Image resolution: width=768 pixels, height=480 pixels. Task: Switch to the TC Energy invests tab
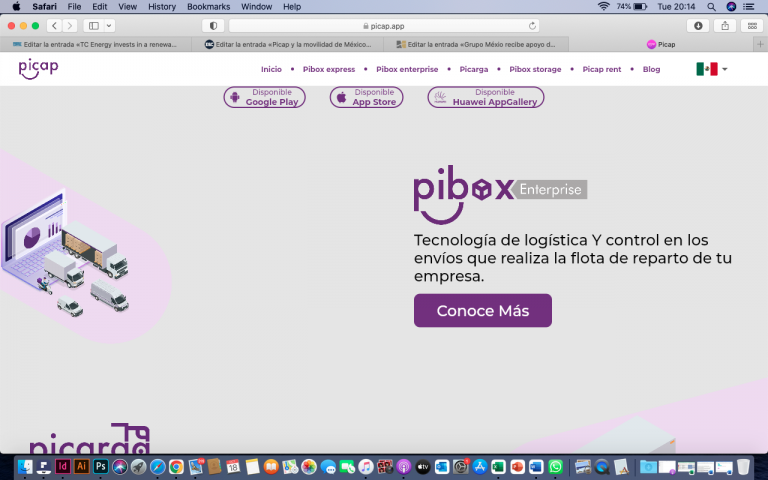coord(96,44)
